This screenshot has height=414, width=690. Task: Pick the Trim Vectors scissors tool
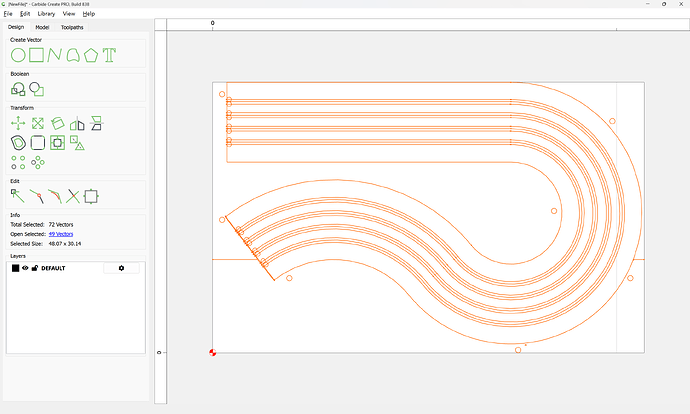click(x=73, y=196)
